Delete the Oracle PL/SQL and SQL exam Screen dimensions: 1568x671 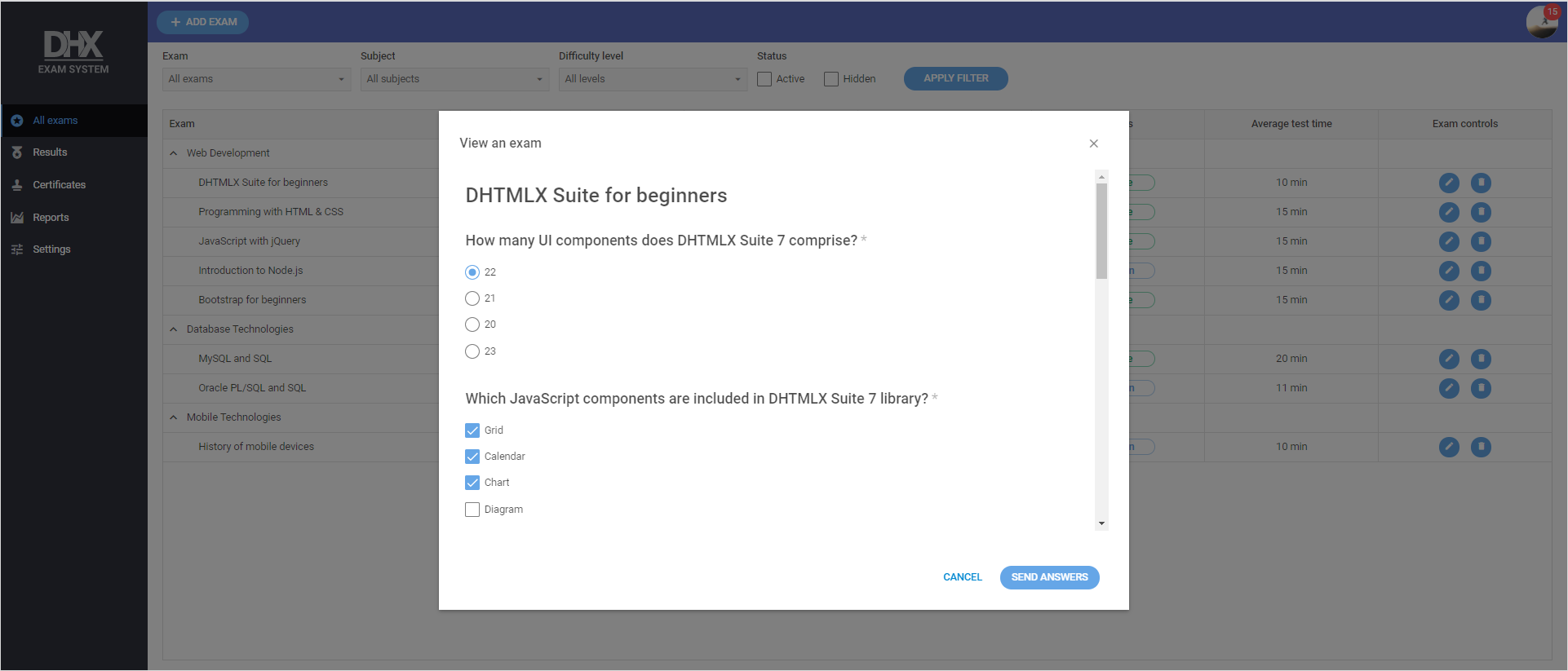(1481, 388)
